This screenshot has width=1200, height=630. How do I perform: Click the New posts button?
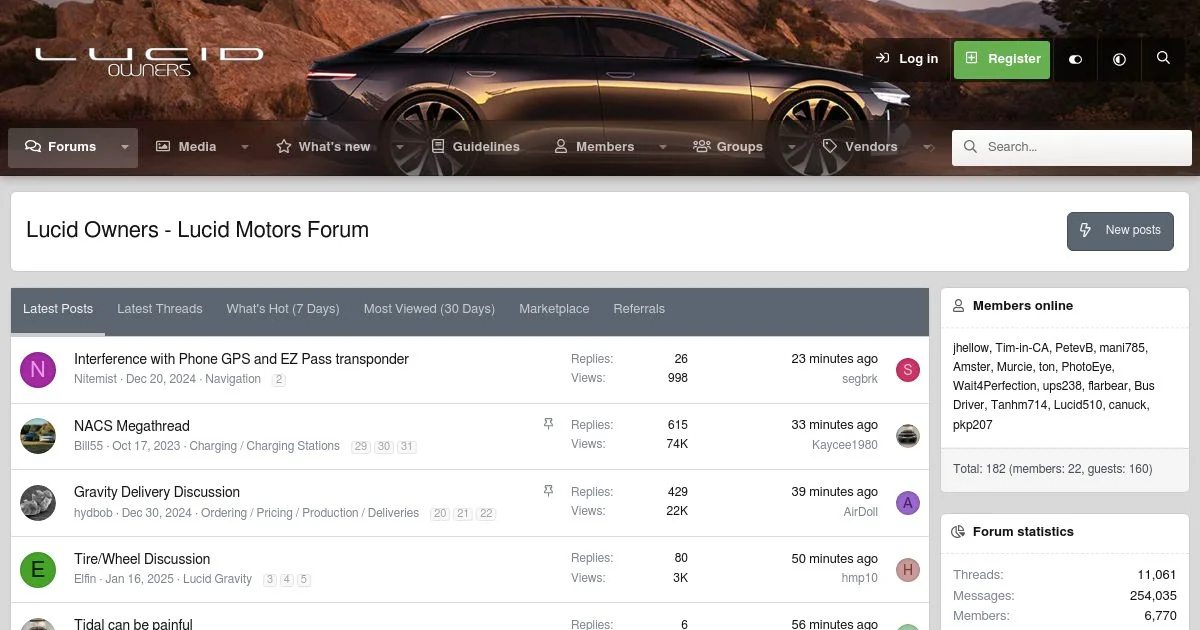(x=1120, y=231)
